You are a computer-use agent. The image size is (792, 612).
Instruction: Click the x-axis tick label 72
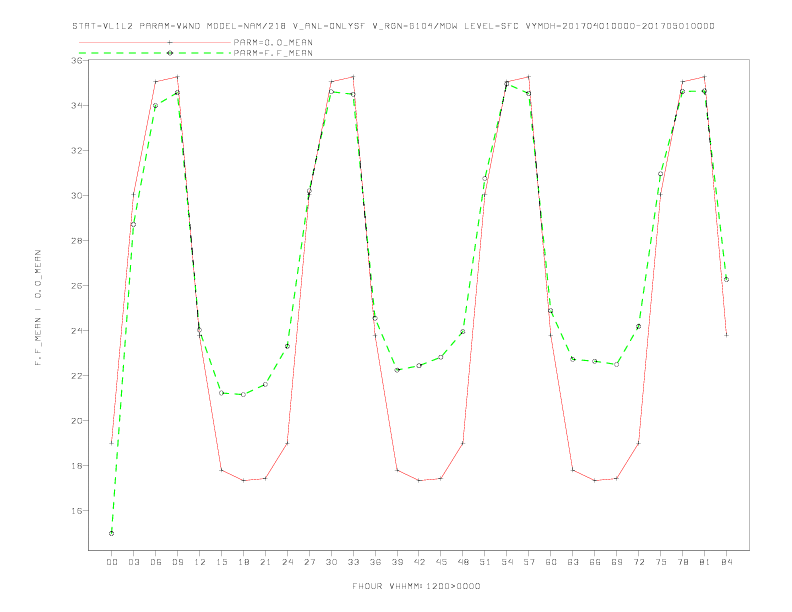click(638, 562)
